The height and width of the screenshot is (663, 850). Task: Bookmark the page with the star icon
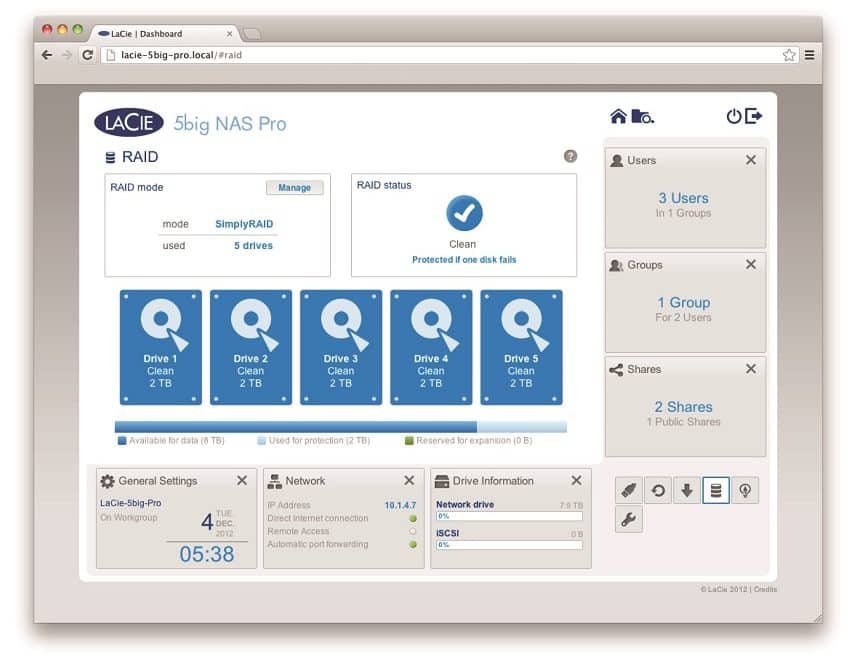[789, 55]
